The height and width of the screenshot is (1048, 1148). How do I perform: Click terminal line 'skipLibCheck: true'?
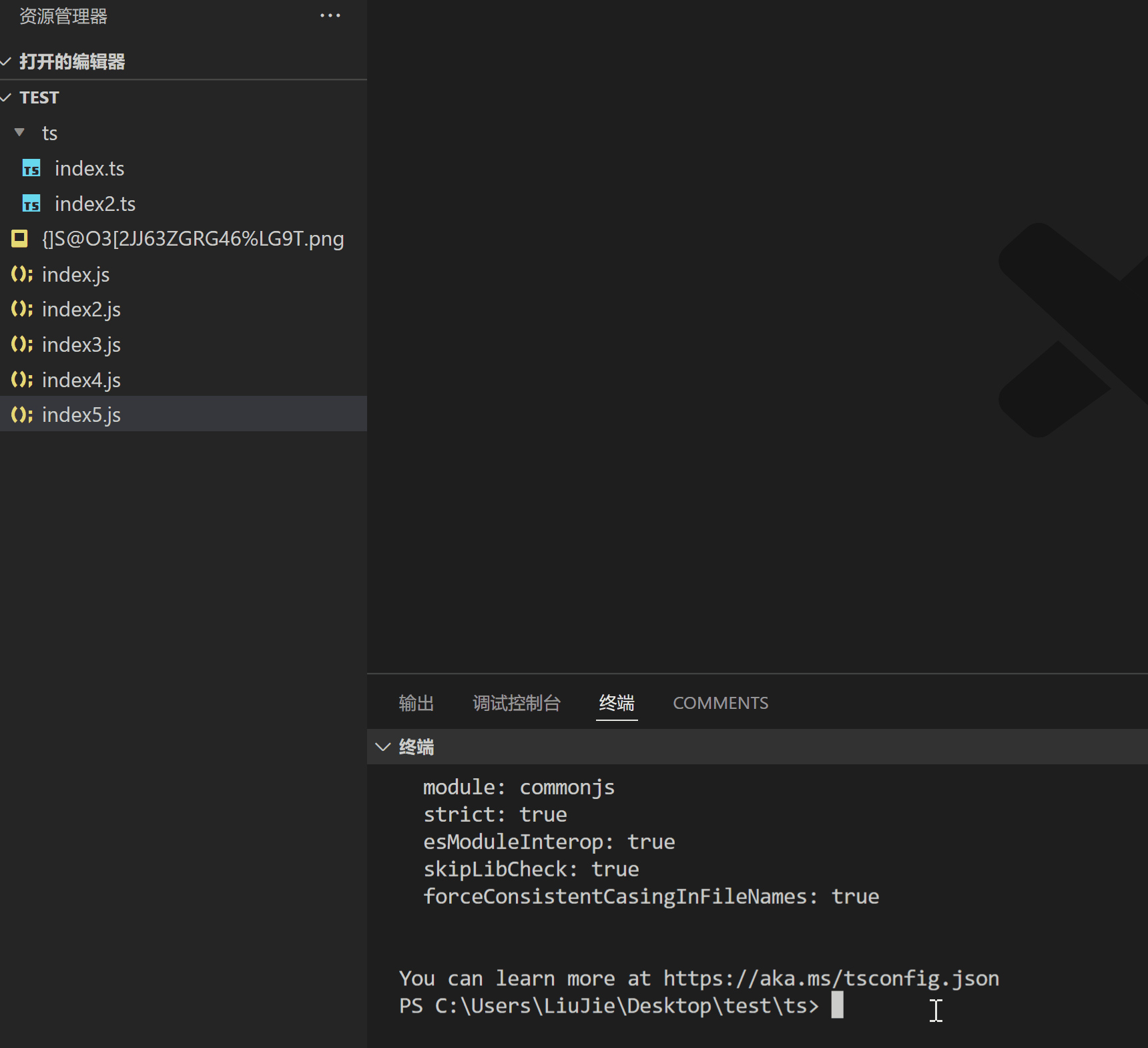pyautogui.click(x=531, y=869)
